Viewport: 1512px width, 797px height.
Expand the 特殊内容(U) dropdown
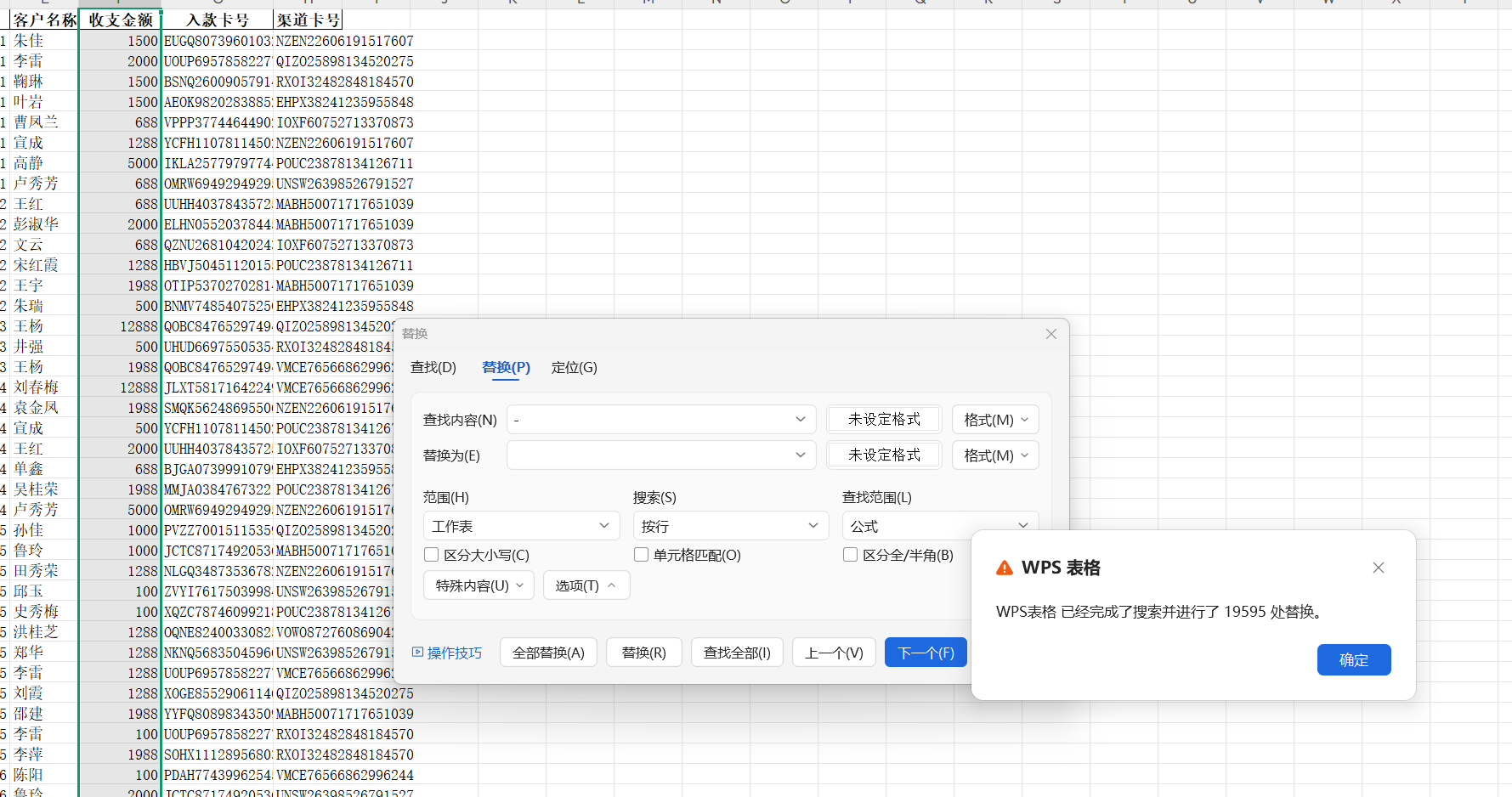coord(479,585)
